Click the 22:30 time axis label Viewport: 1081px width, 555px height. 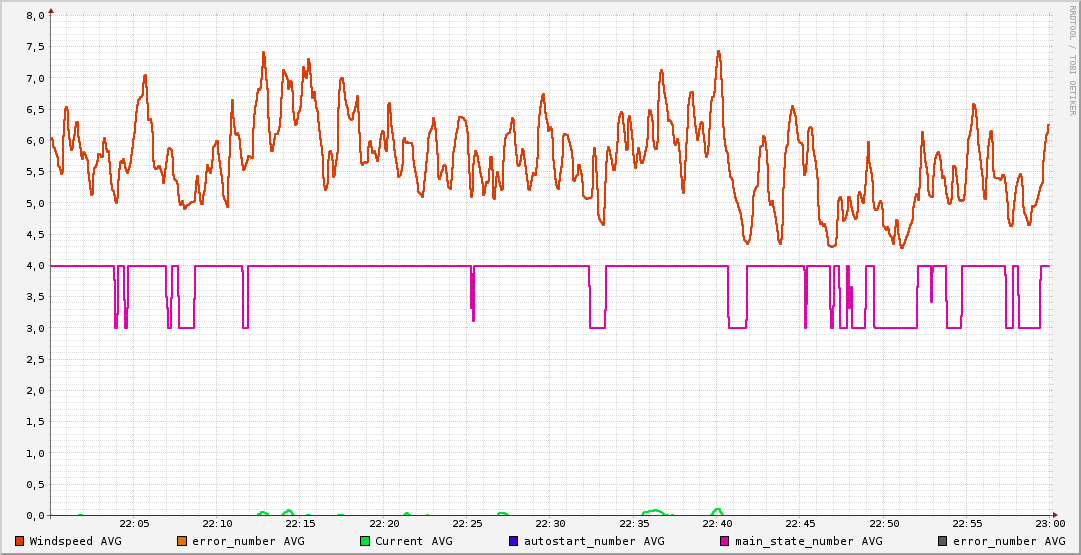tap(551, 523)
